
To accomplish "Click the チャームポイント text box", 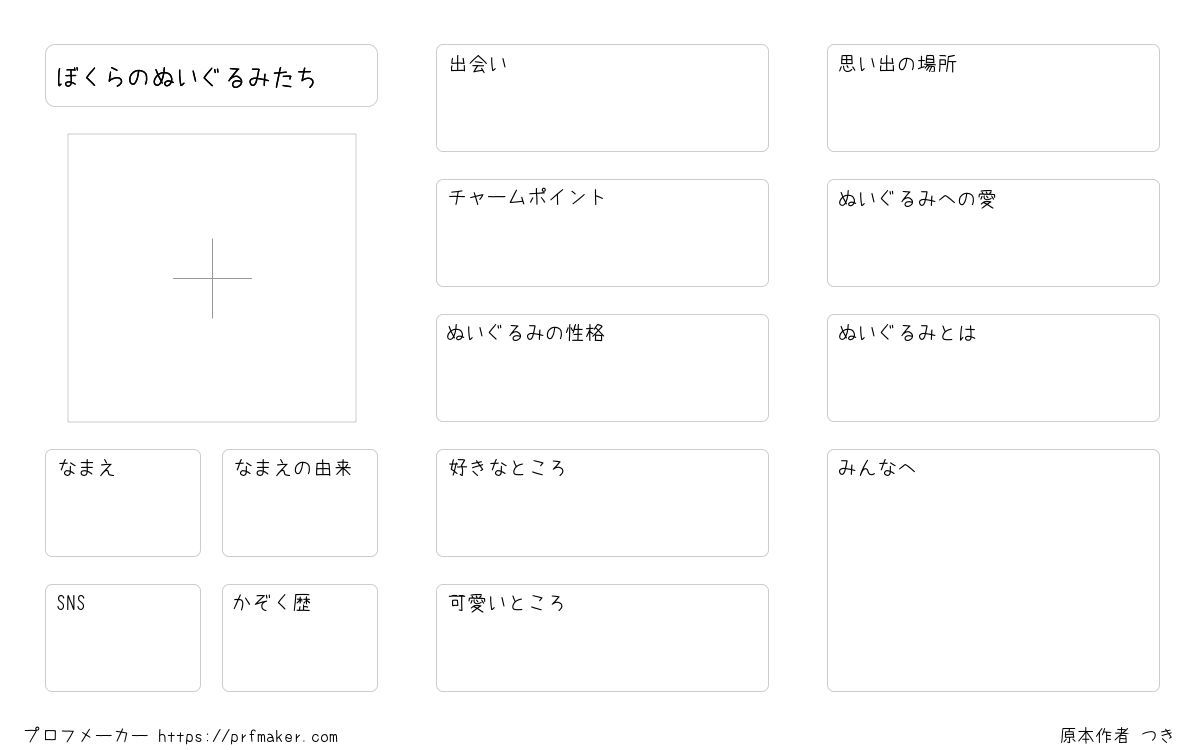I will 602,233.
